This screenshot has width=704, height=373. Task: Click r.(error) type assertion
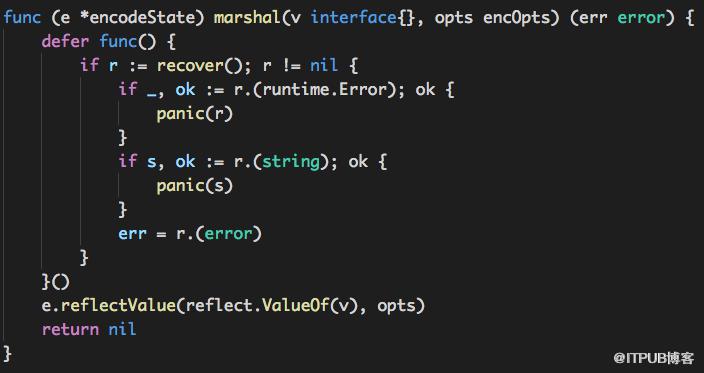[219, 234]
